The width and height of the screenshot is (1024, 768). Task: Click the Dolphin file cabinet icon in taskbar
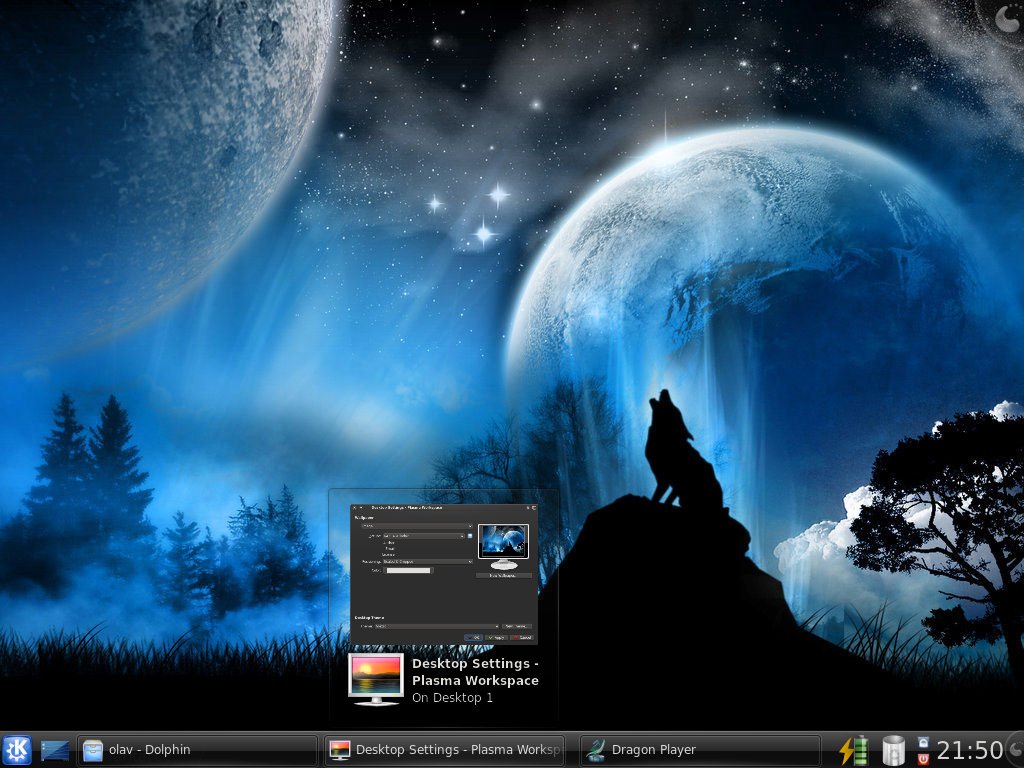93,750
